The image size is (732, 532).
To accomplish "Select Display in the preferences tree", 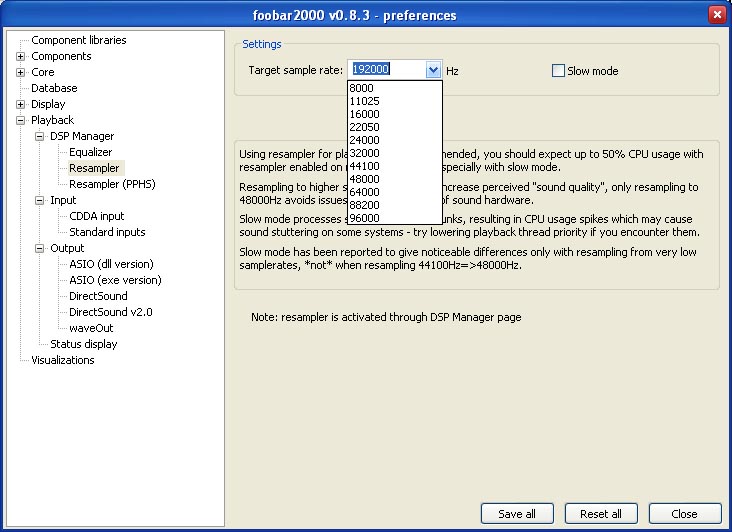I will point(48,104).
